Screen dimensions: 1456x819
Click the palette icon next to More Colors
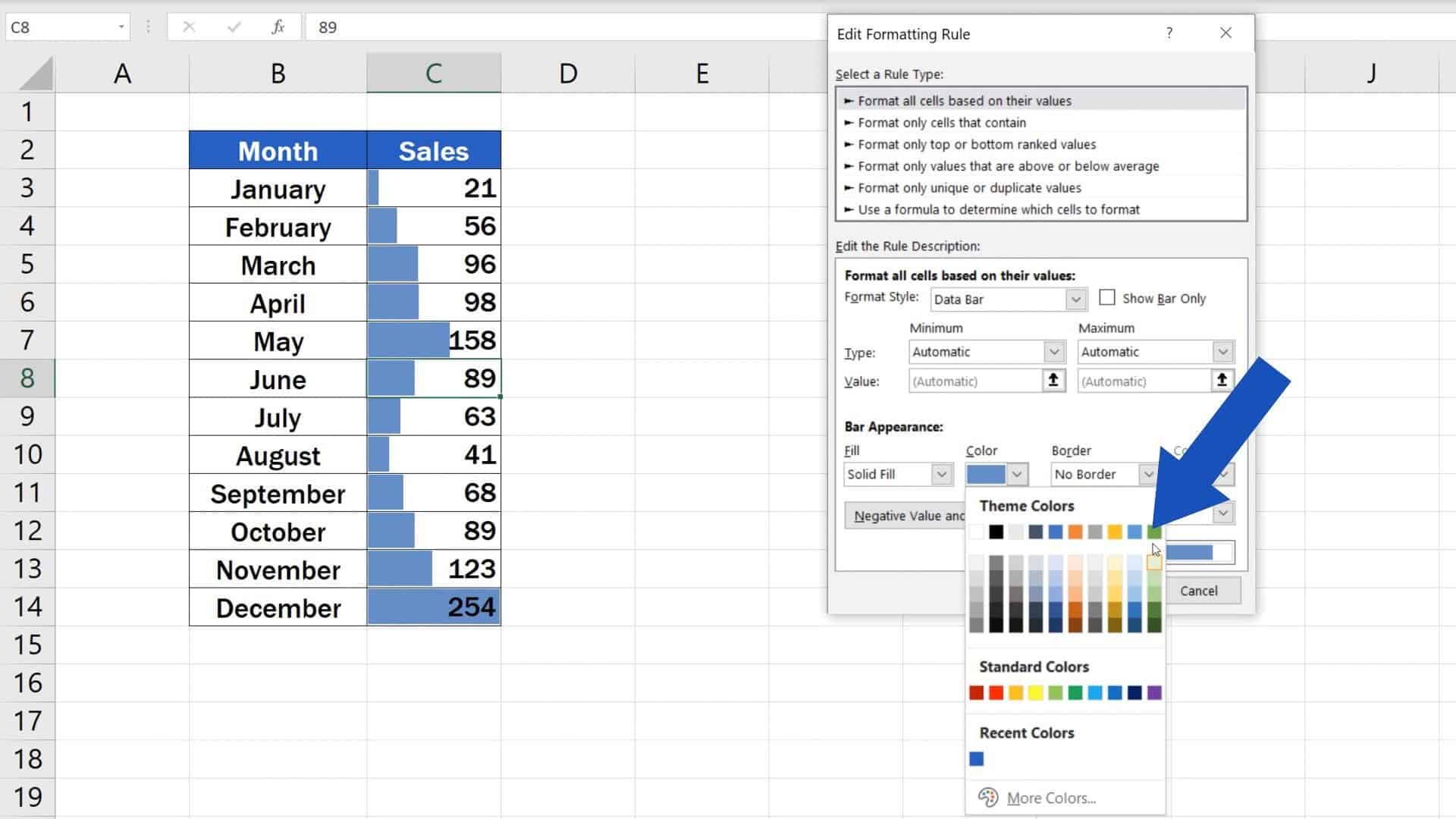(x=987, y=798)
